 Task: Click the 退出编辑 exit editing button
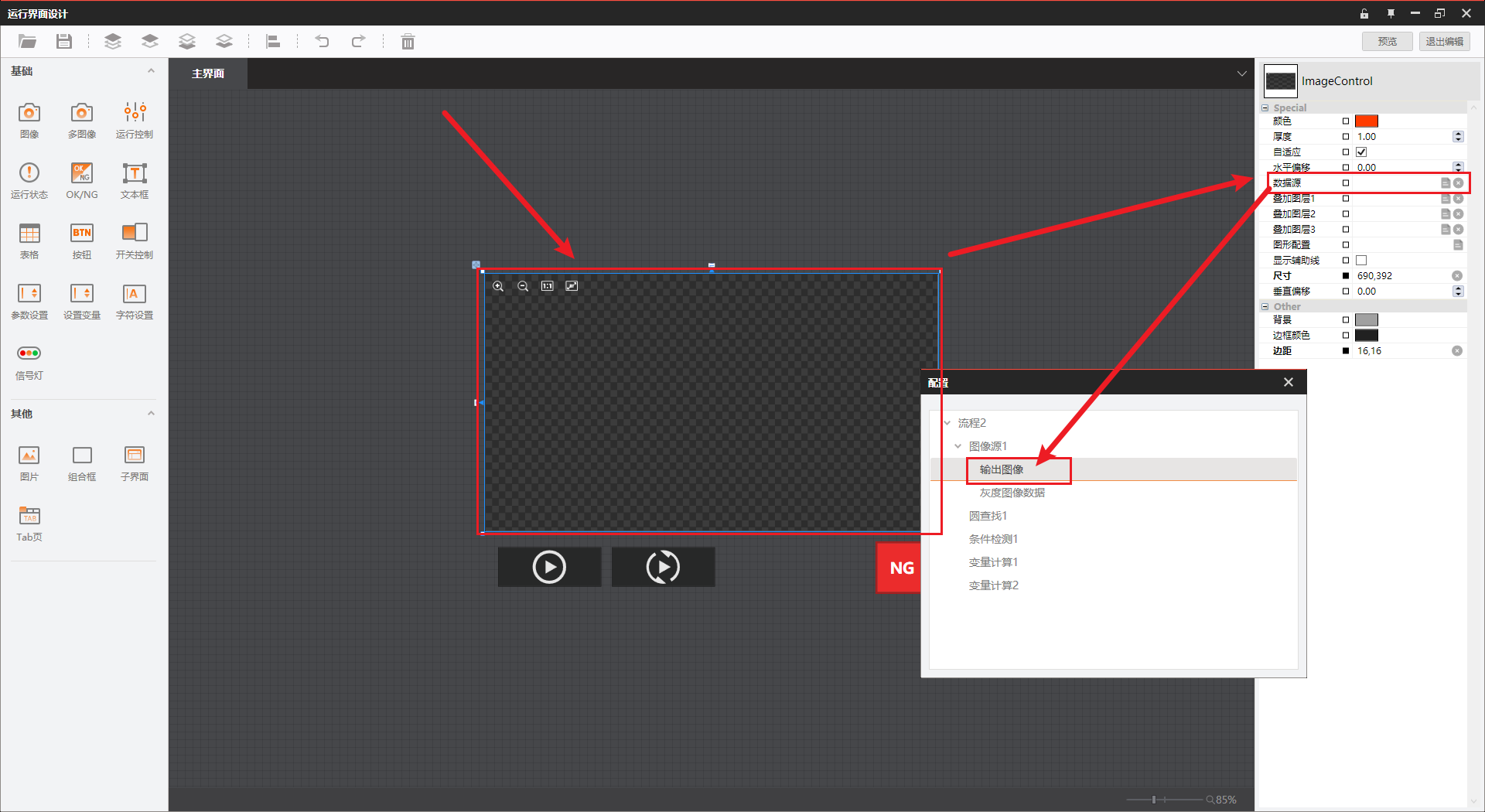pos(1444,42)
